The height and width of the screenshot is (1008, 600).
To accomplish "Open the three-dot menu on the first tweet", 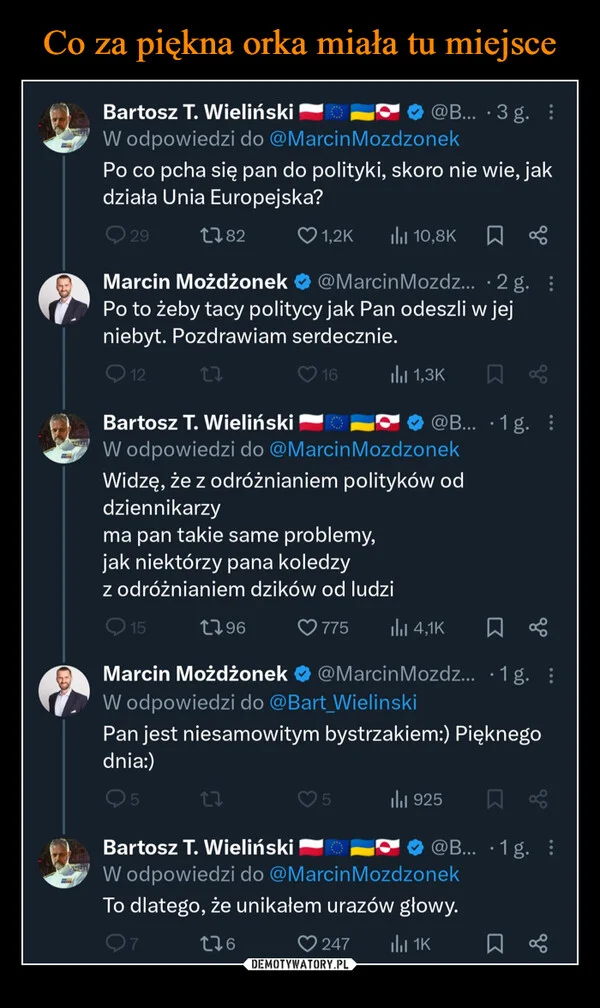I will coord(549,113).
